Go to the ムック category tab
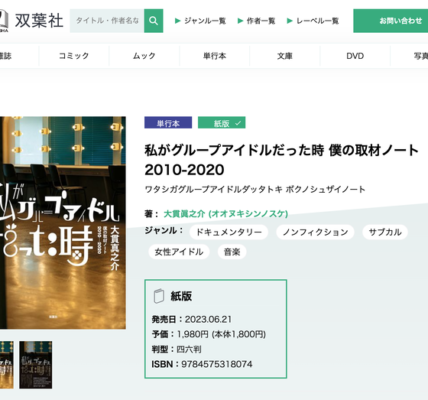The width and height of the screenshot is (428, 400). [x=144, y=56]
